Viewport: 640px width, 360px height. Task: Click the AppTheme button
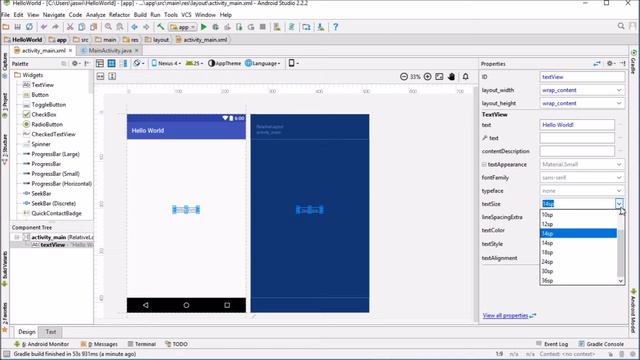pyautogui.click(x=224, y=63)
